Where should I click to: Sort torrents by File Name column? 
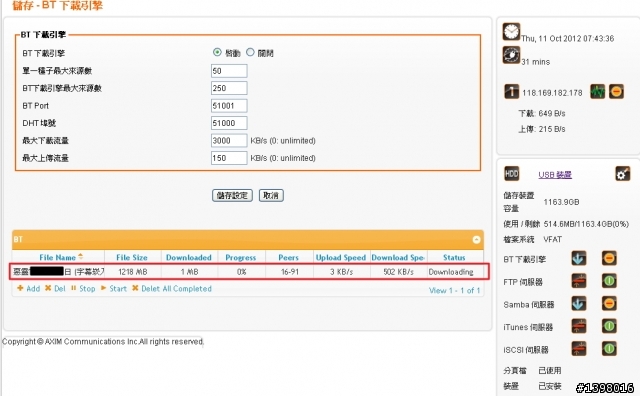click(58, 258)
